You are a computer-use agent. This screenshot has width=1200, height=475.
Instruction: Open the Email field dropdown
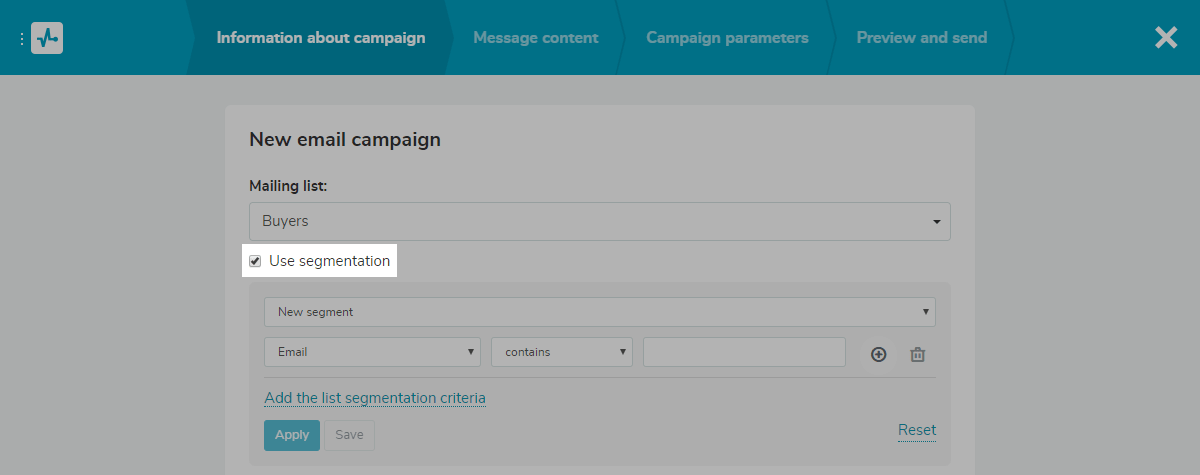coord(372,352)
